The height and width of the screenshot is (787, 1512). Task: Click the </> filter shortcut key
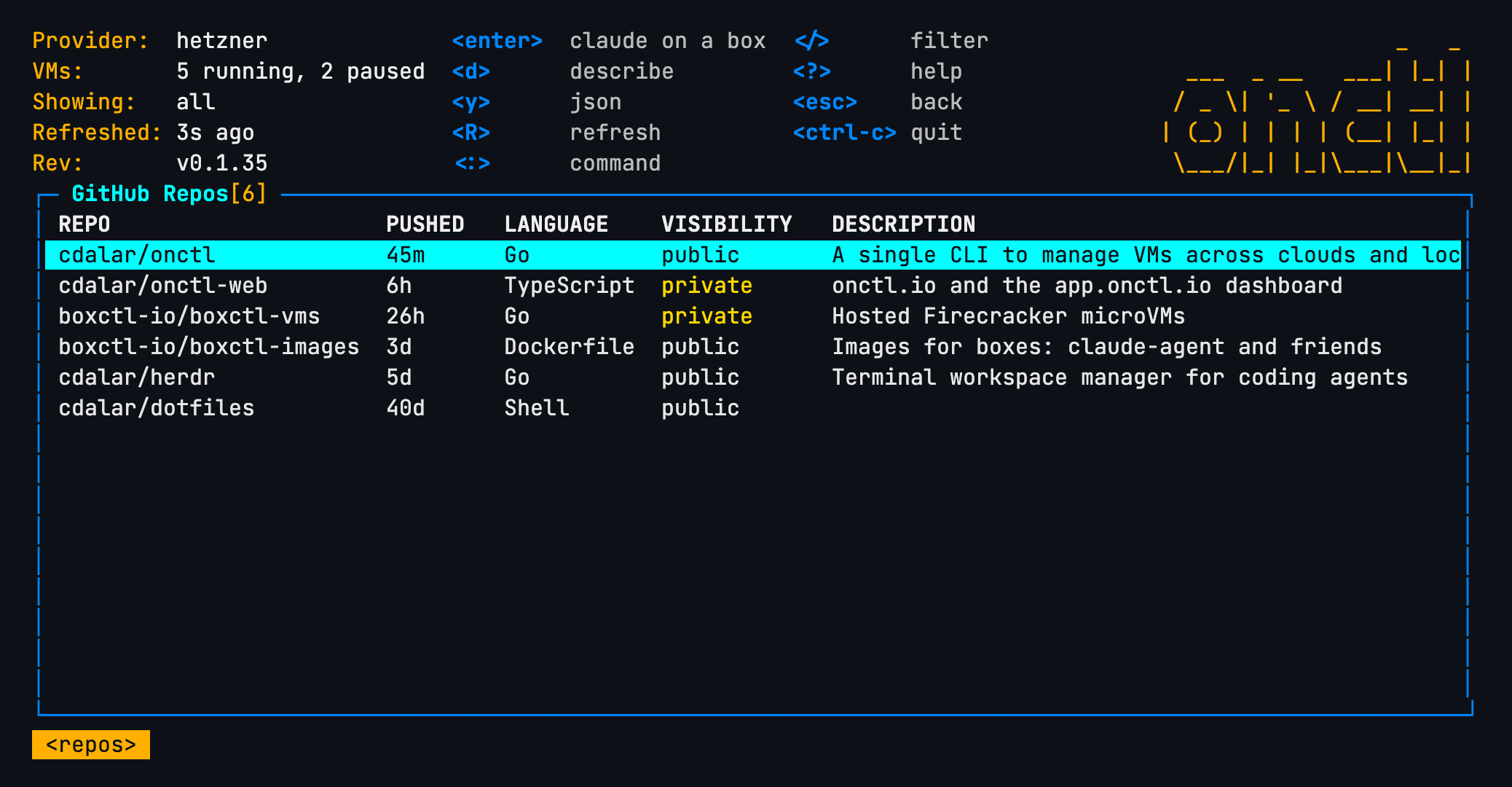(x=812, y=41)
